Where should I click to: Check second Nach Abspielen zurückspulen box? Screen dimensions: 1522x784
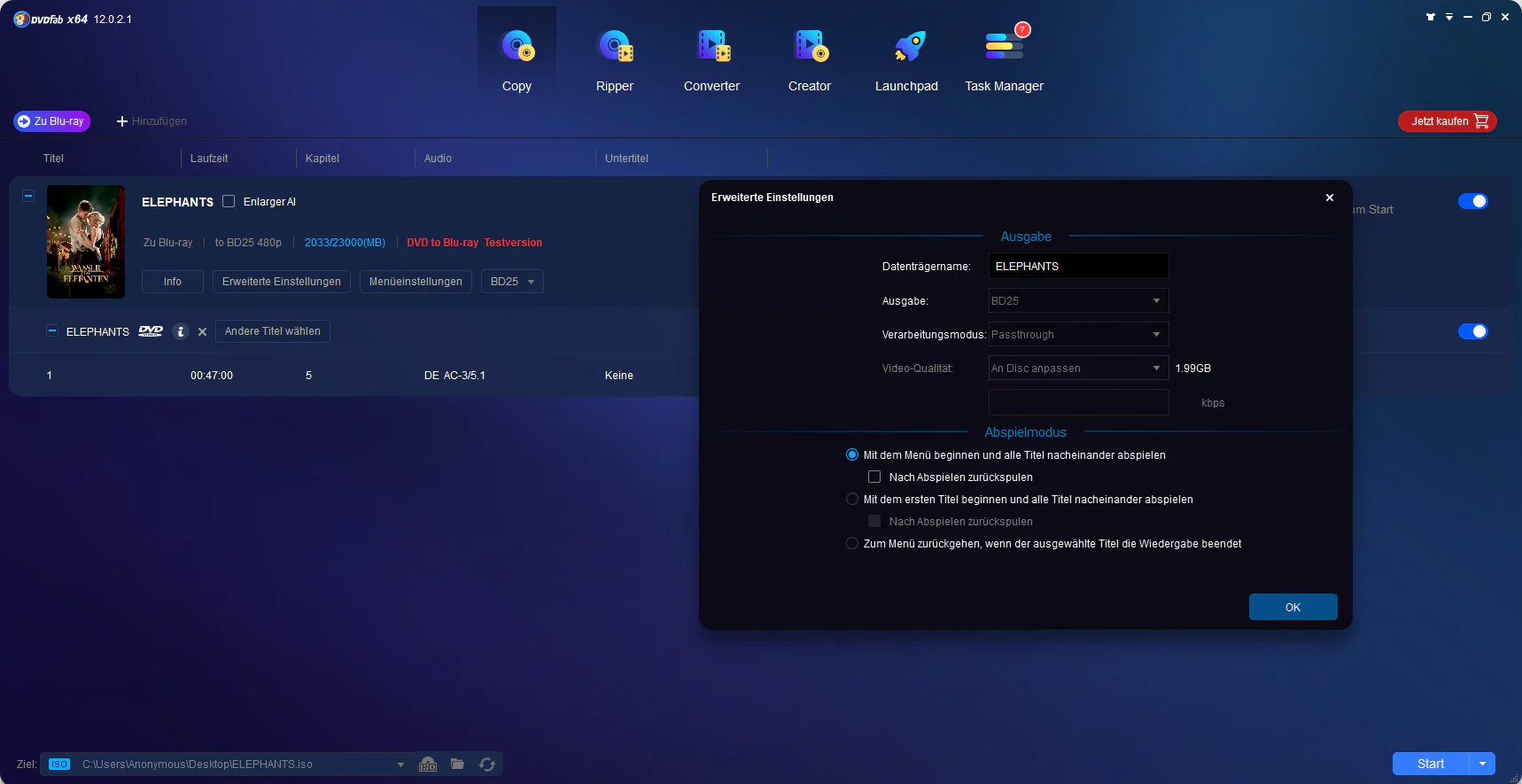(874, 521)
